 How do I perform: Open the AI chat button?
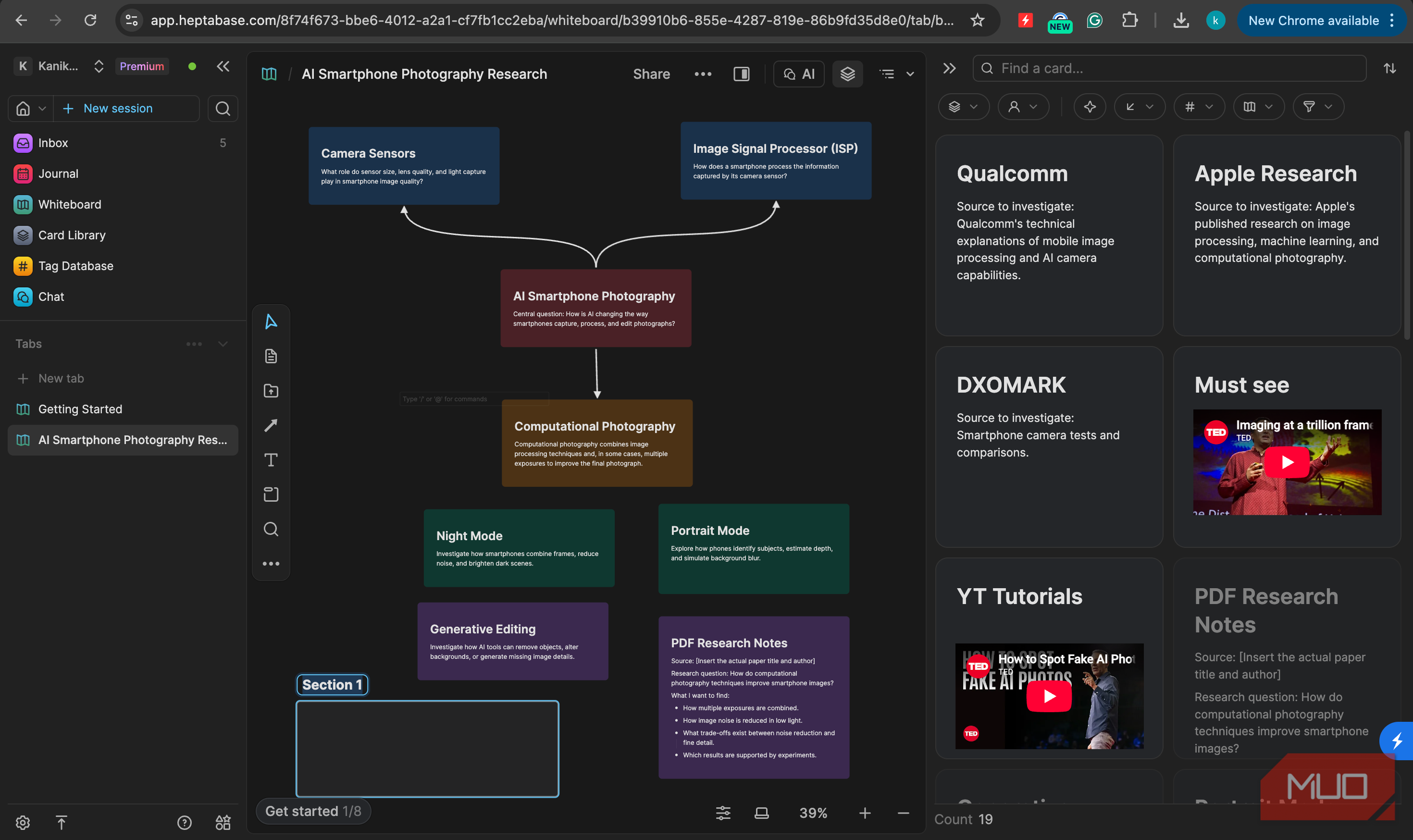pos(798,74)
